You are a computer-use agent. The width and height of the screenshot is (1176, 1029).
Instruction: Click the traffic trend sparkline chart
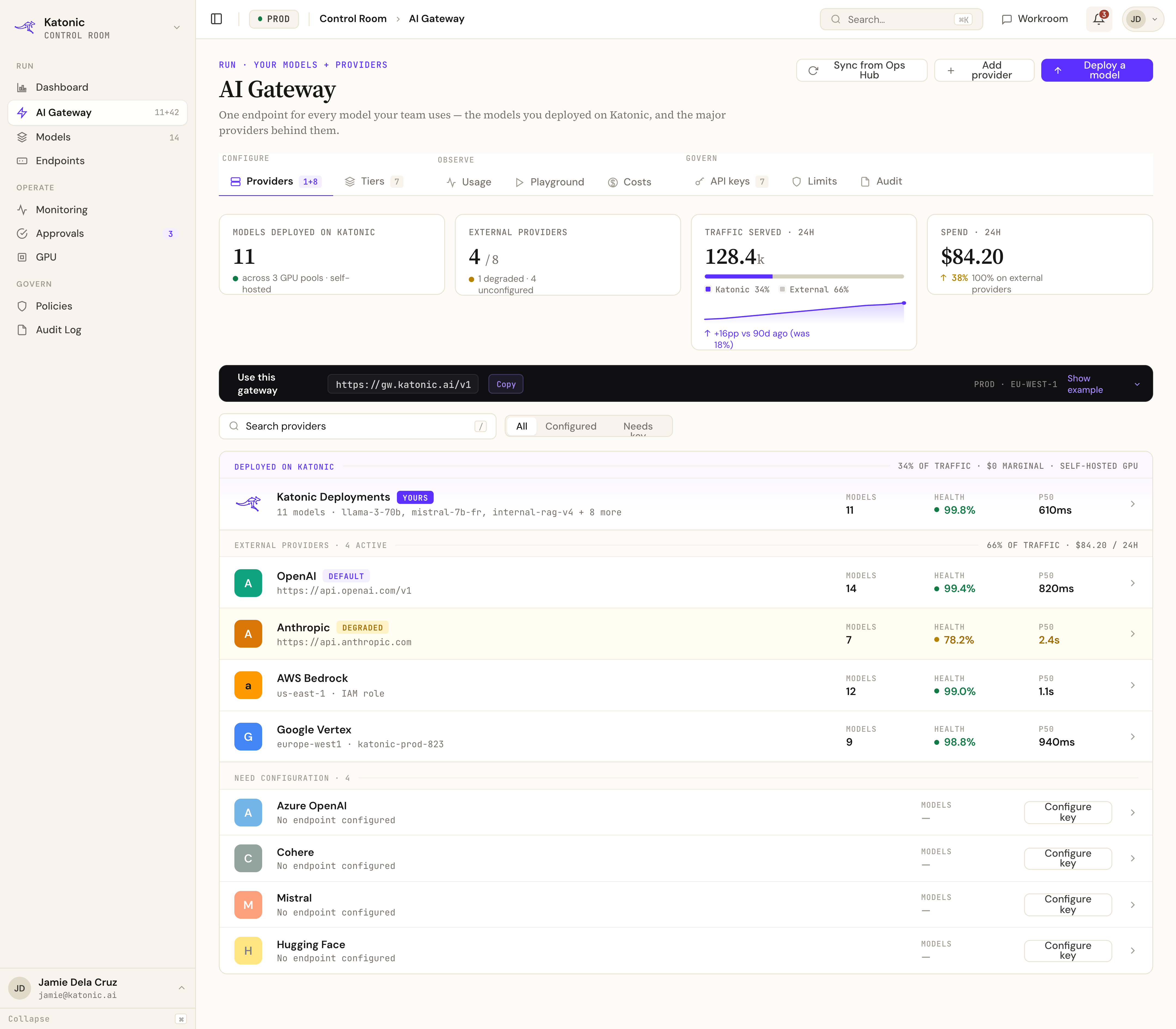(804, 311)
